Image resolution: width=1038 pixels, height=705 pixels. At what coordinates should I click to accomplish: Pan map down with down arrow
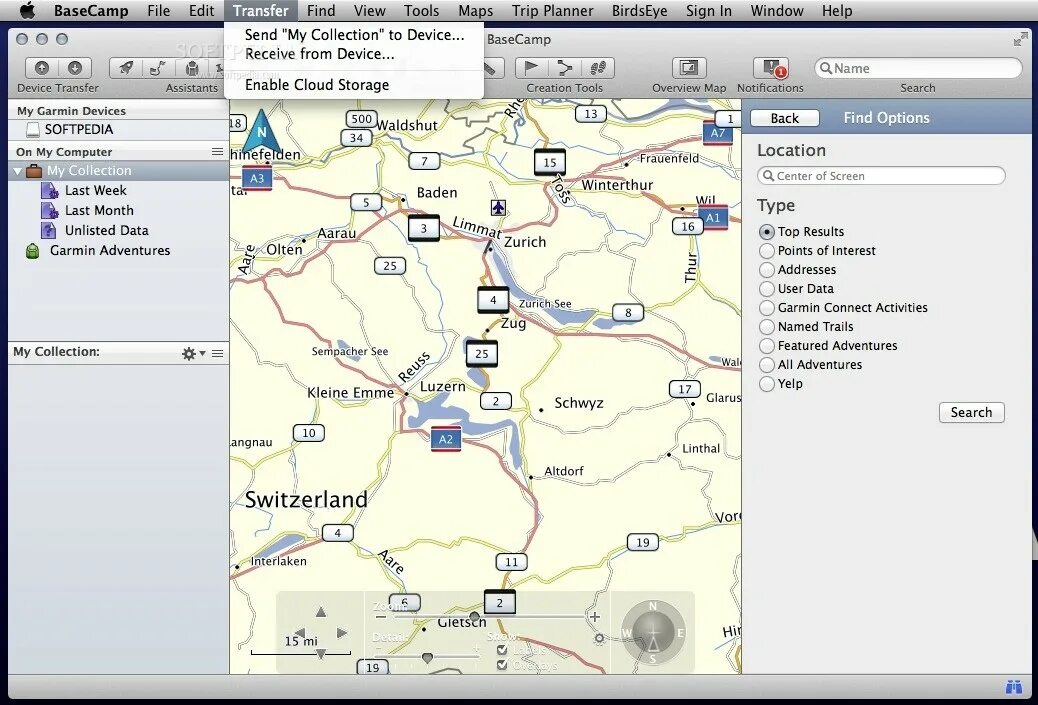pos(321,655)
